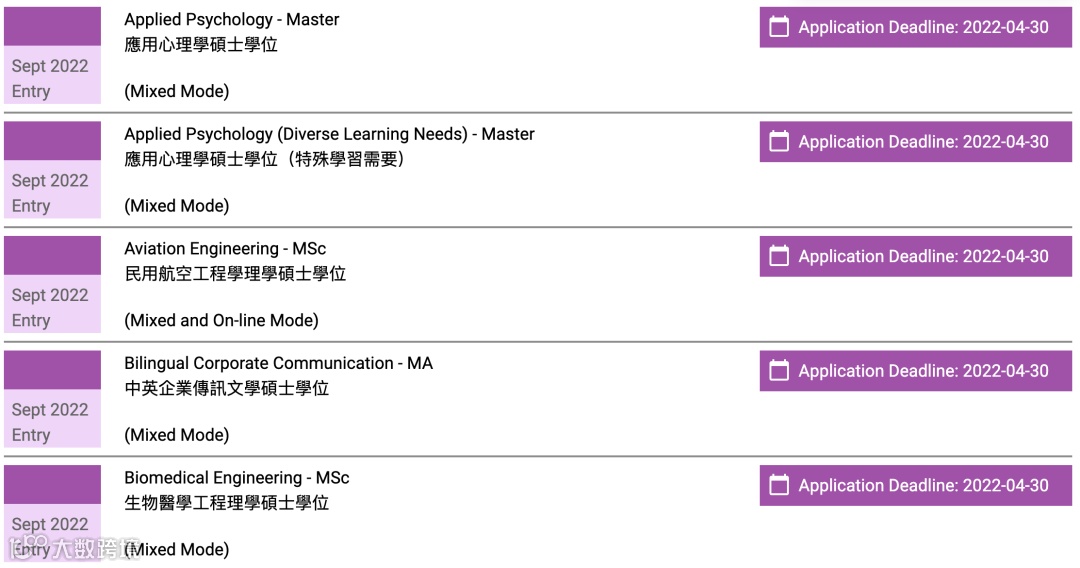This screenshot has width=1080, height=568.
Task: Click calendar icon in Biomedical Engineering deadline
Action: 779,486
